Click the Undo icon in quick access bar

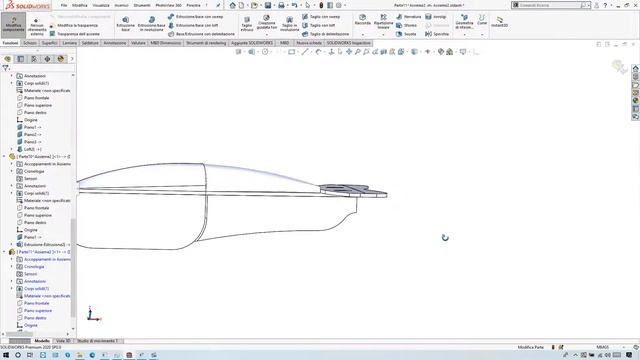(x=294, y=5)
